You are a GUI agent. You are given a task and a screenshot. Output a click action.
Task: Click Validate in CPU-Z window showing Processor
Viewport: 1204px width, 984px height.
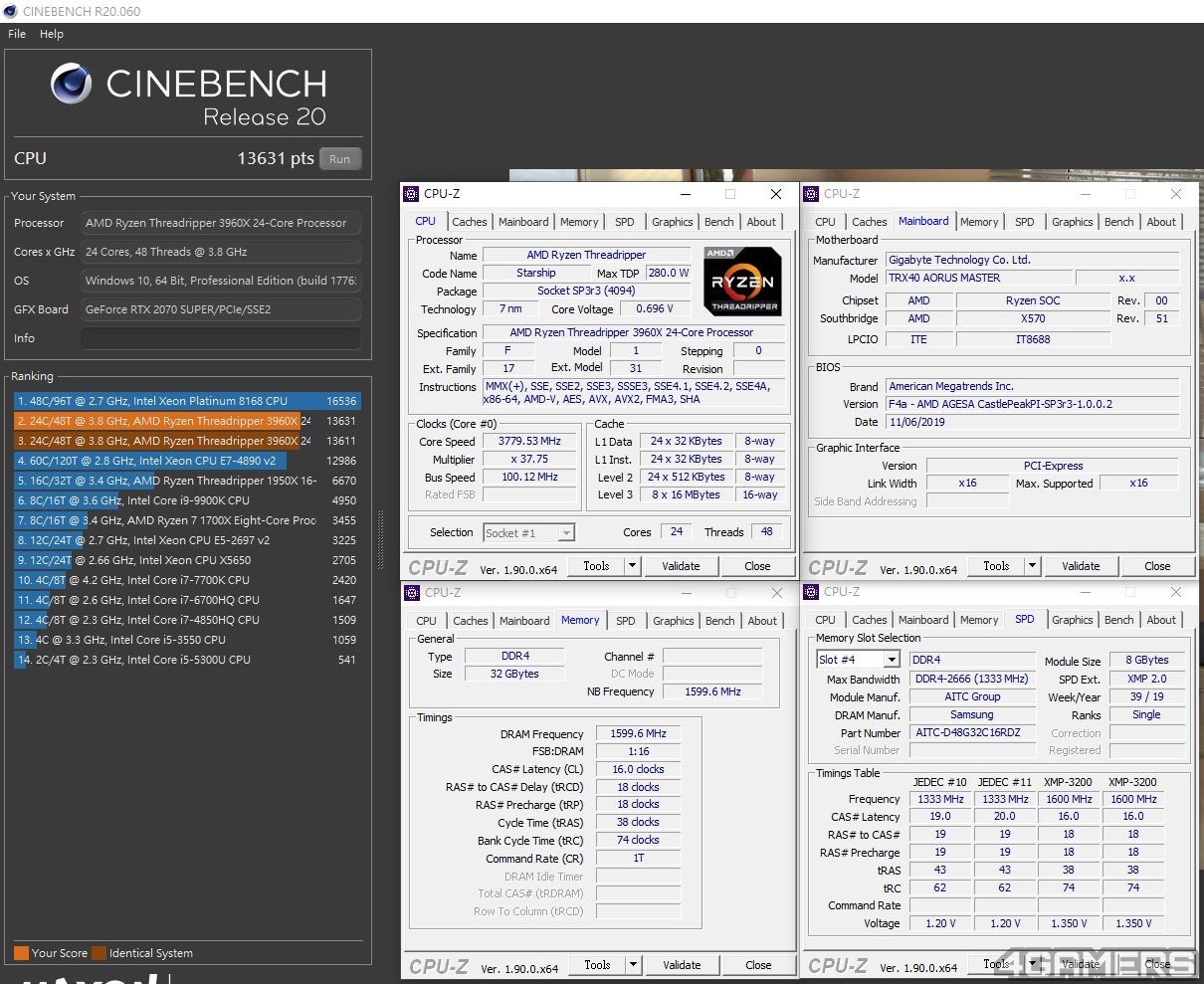(x=681, y=566)
